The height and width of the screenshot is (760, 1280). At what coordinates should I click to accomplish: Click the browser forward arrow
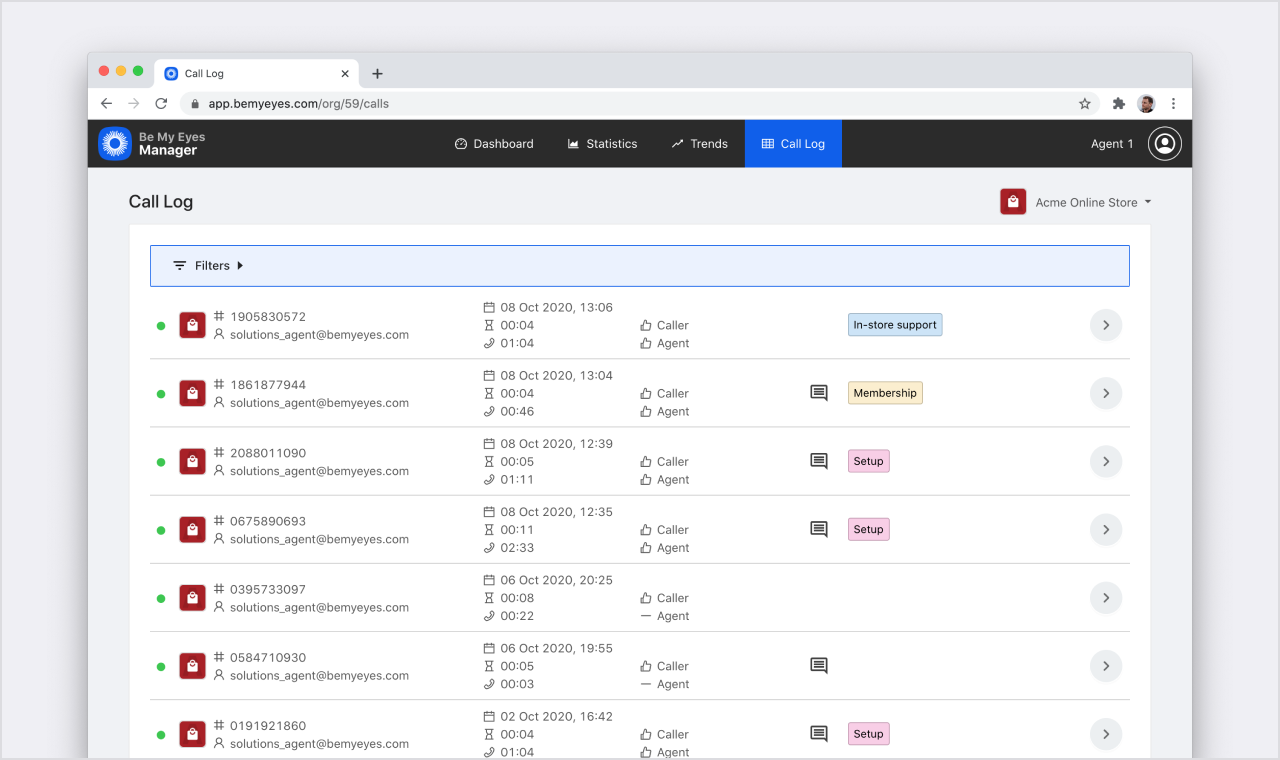134,104
